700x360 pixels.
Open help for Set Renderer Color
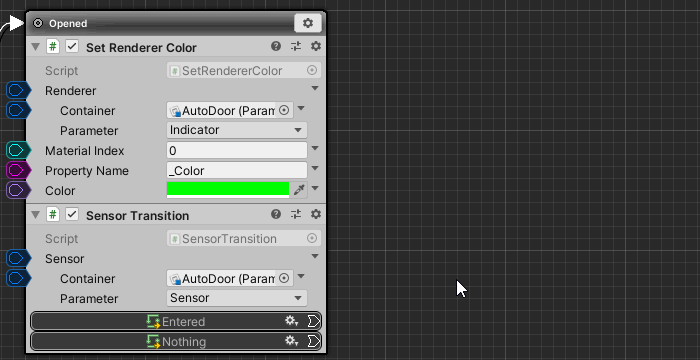[276, 46]
